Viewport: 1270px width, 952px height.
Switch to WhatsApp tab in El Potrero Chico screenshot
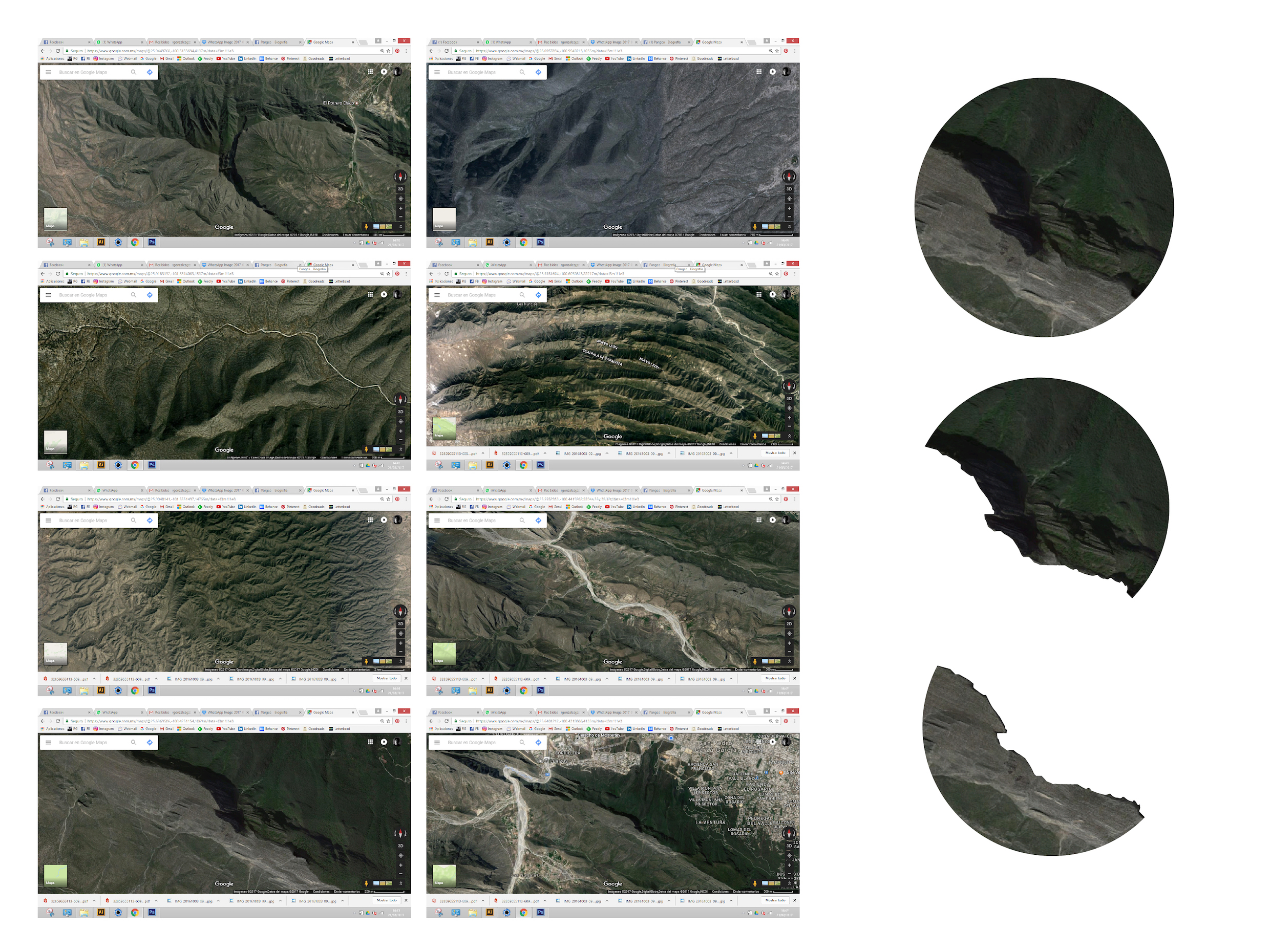pyautogui.click(x=119, y=42)
